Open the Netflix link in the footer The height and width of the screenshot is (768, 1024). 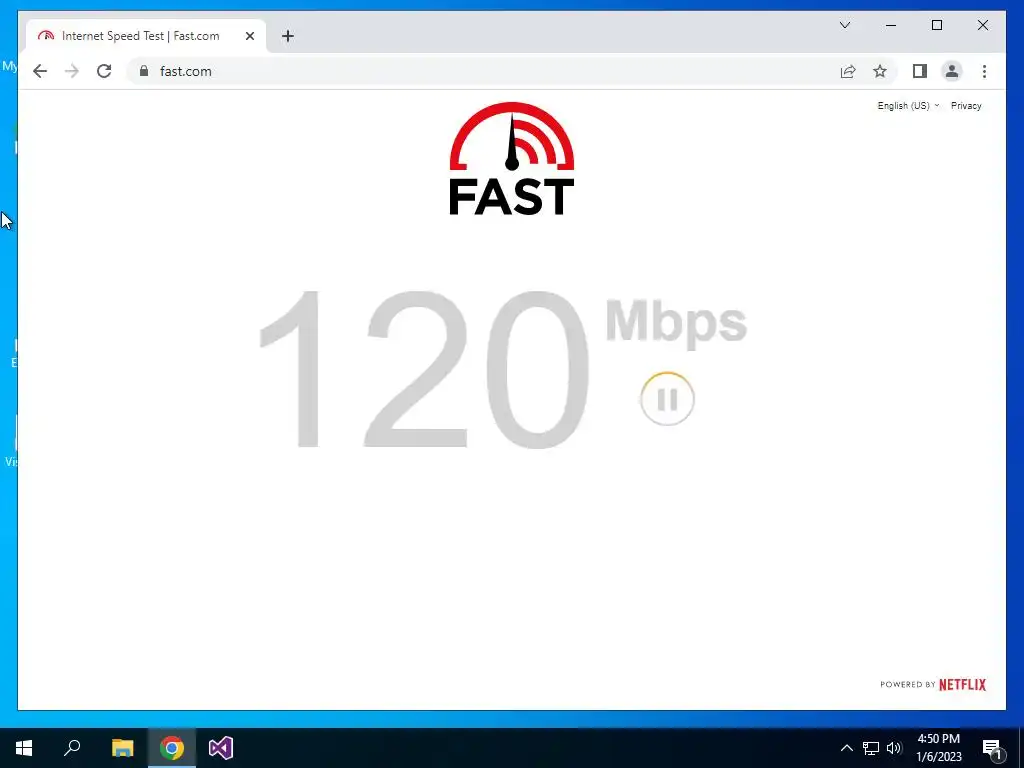point(962,684)
